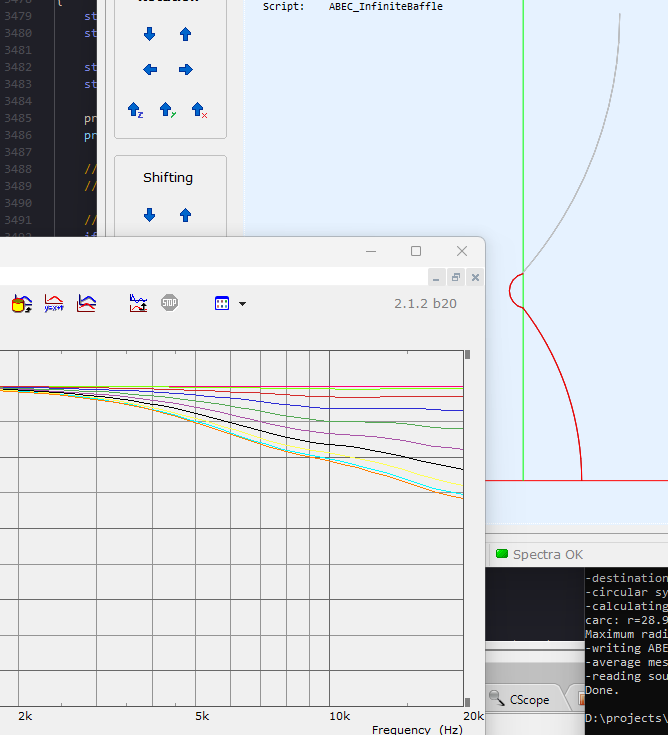The height and width of the screenshot is (735, 668).
Task: Click the yellow cylinder solving icon
Action: [22, 304]
